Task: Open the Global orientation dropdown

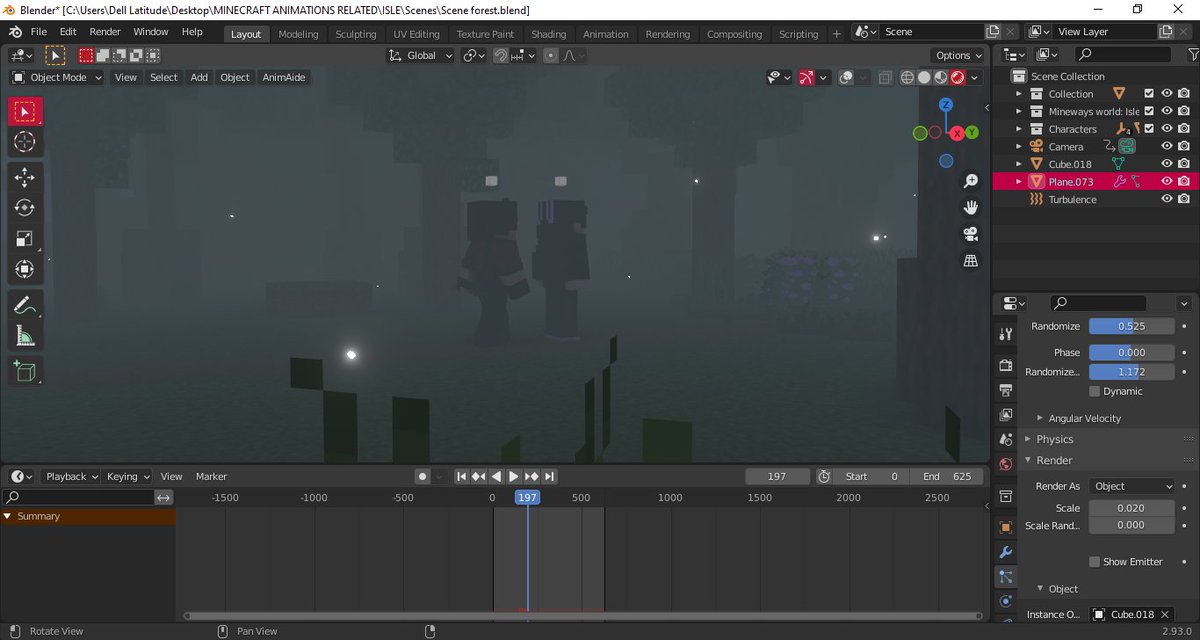Action: pos(421,56)
